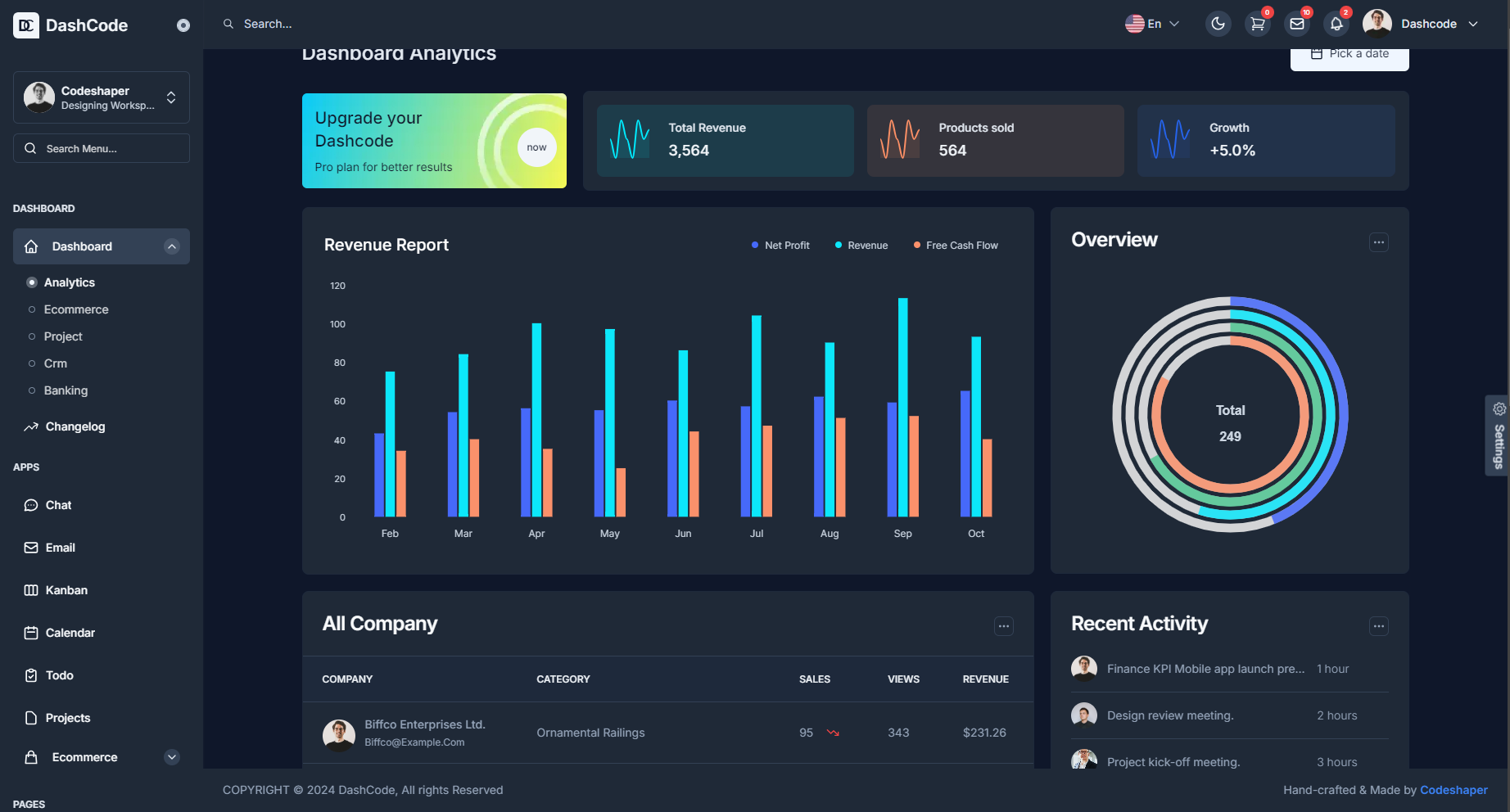
Task: Open the Email app
Action: coord(61,548)
